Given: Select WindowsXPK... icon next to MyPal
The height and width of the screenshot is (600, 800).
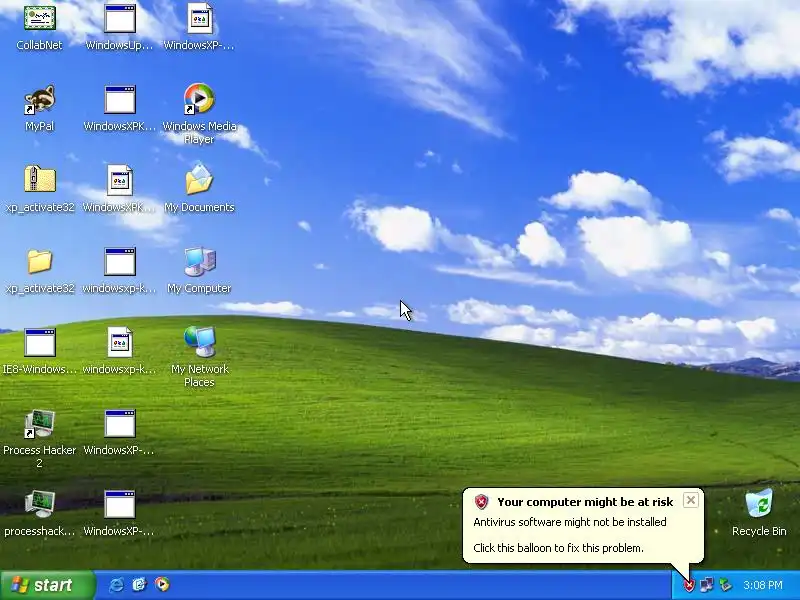Looking at the screenshot, I should [x=119, y=99].
